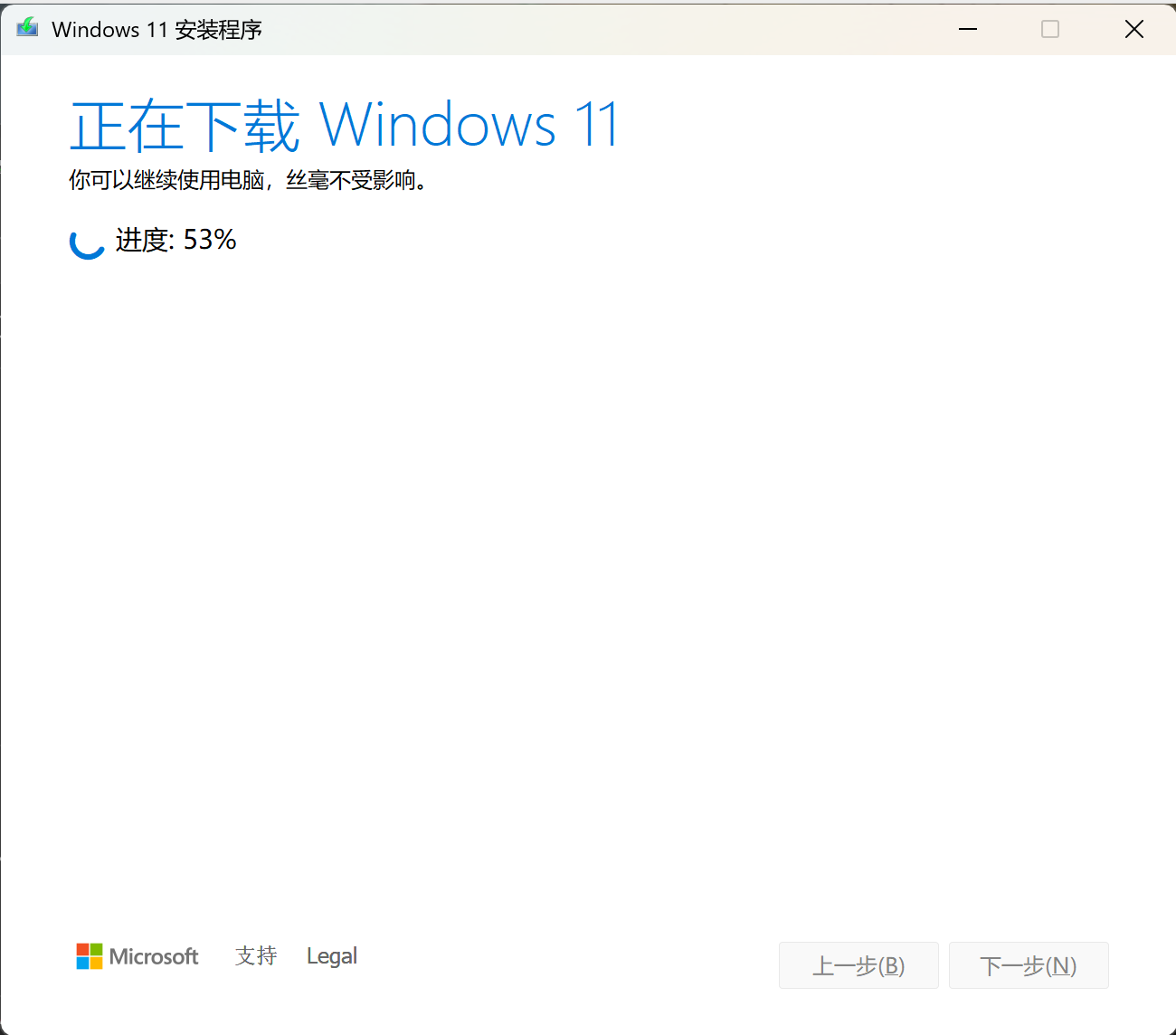Click the 正在下载 Windows 11 heading
Image resolution: width=1176 pixels, height=1035 pixels.
(x=345, y=125)
